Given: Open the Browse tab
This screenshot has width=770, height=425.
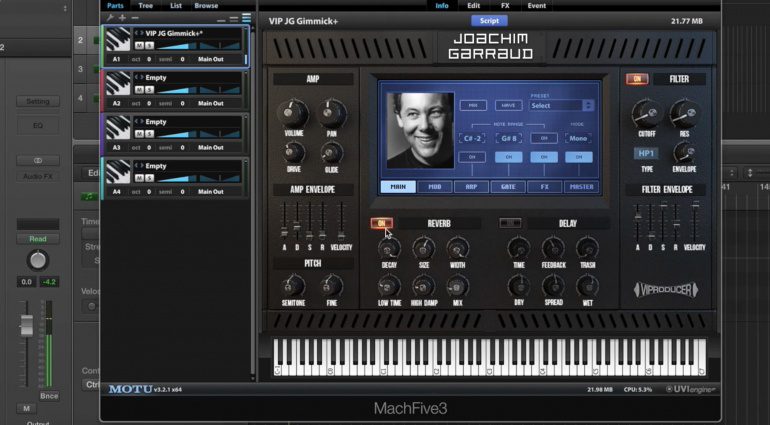Looking at the screenshot, I should (x=206, y=5).
